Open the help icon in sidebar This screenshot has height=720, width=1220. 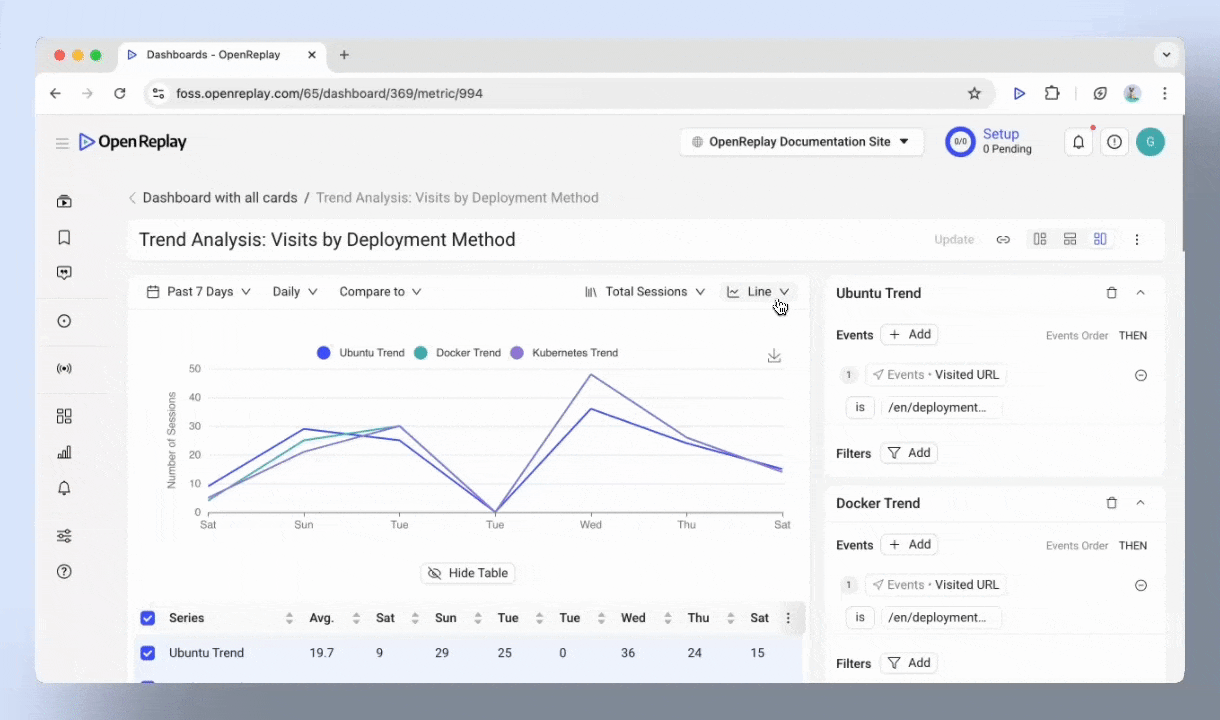pyautogui.click(x=64, y=572)
